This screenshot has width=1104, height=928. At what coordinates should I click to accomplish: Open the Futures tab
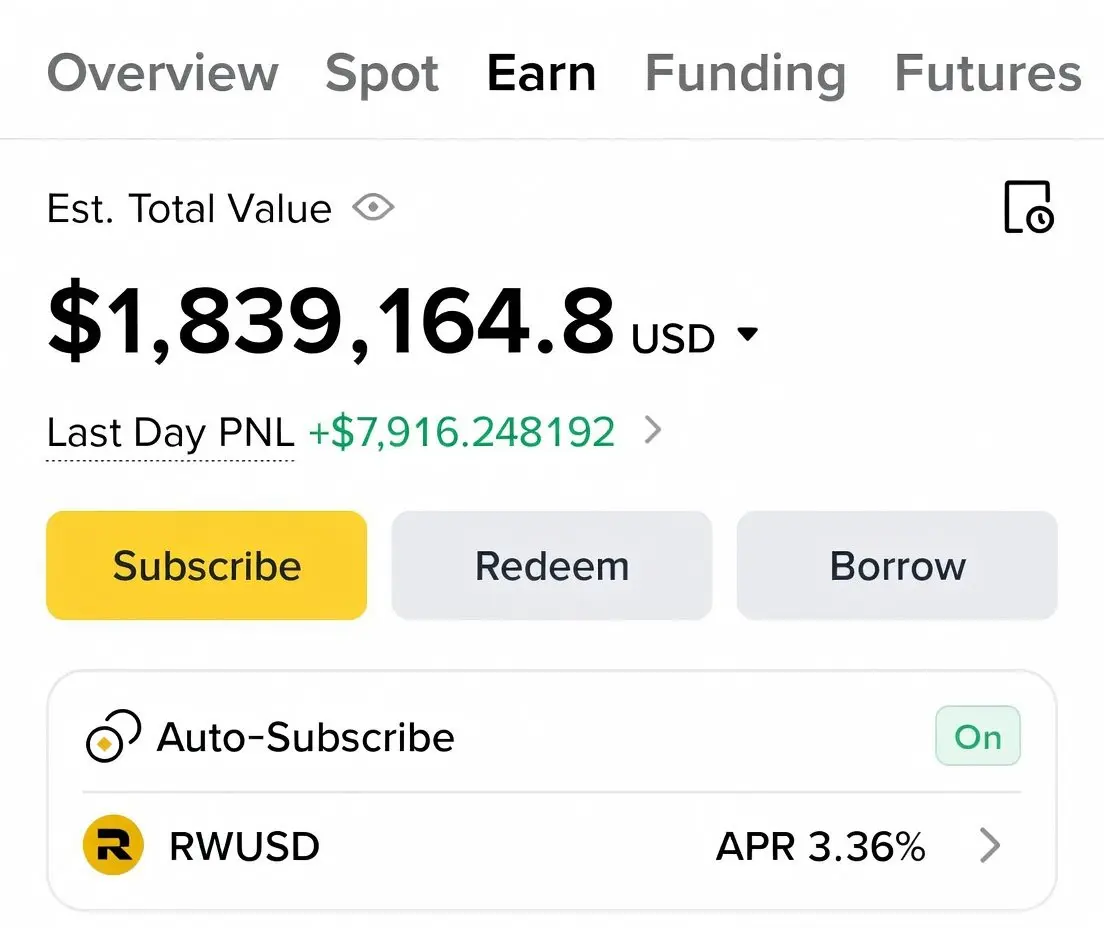point(988,74)
